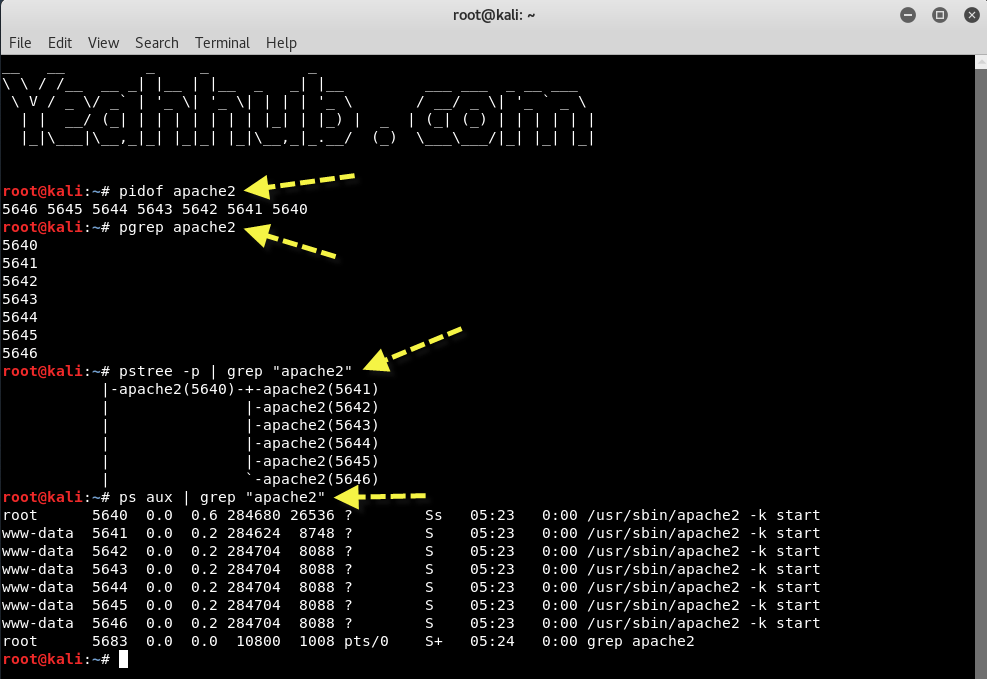This screenshot has width=987, height=679.
Task: Open the Search menu
Action: (x=156, y=43)
